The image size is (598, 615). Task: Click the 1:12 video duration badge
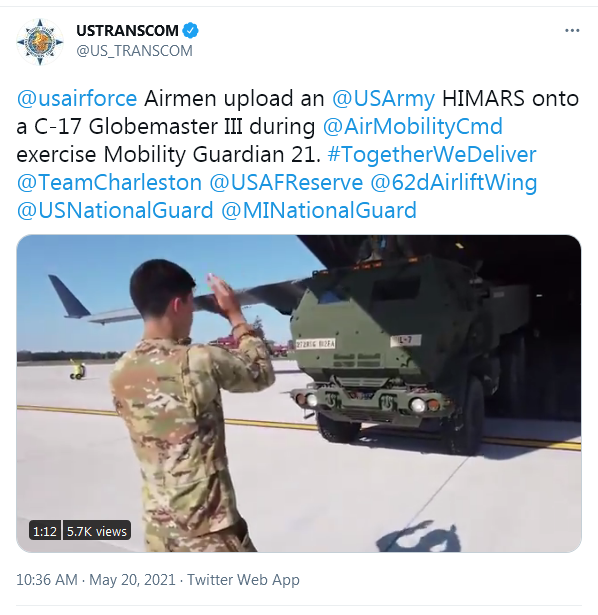[45, 531]
